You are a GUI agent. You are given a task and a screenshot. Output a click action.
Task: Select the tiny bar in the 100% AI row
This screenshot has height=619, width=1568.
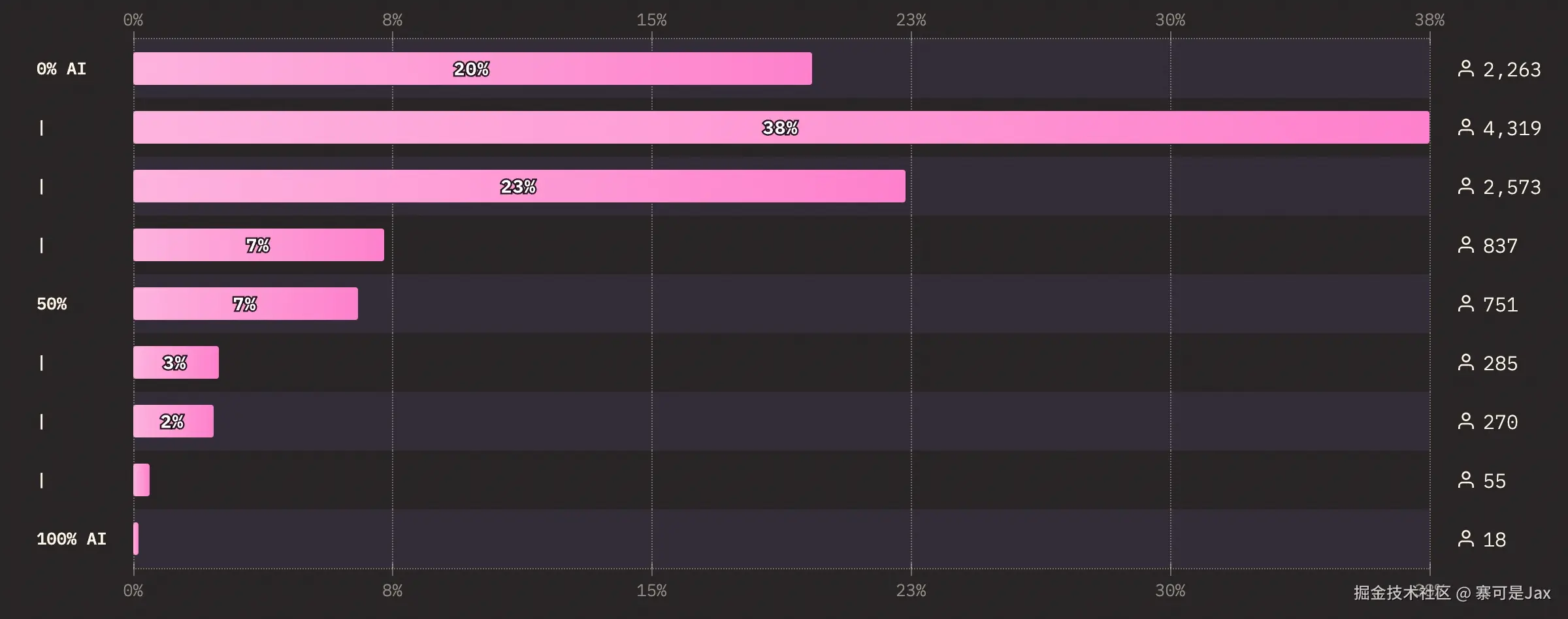[x=136, y=539]
